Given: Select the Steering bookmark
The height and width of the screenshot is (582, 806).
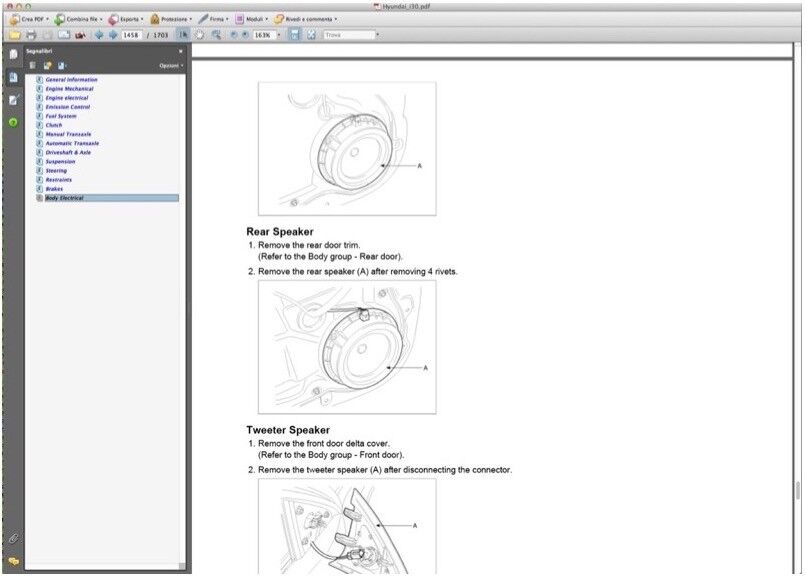Looking at the screenshot, I should point(56,171).
